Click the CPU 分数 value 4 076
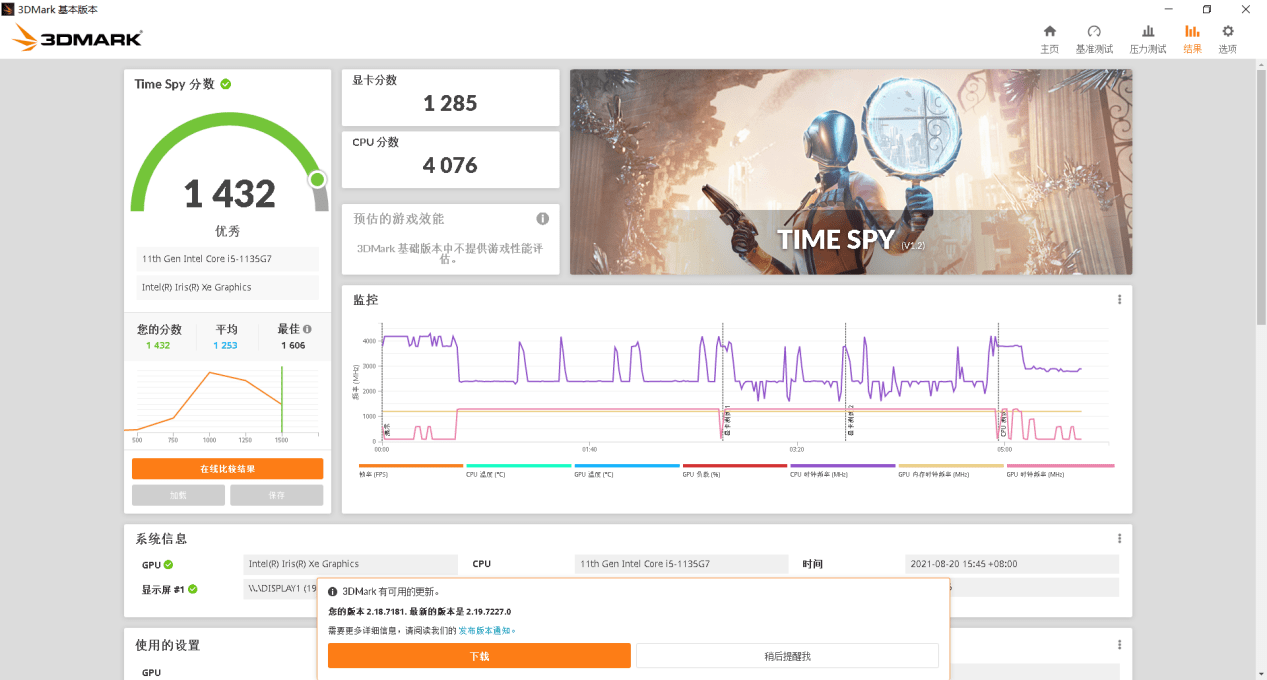 451,165
